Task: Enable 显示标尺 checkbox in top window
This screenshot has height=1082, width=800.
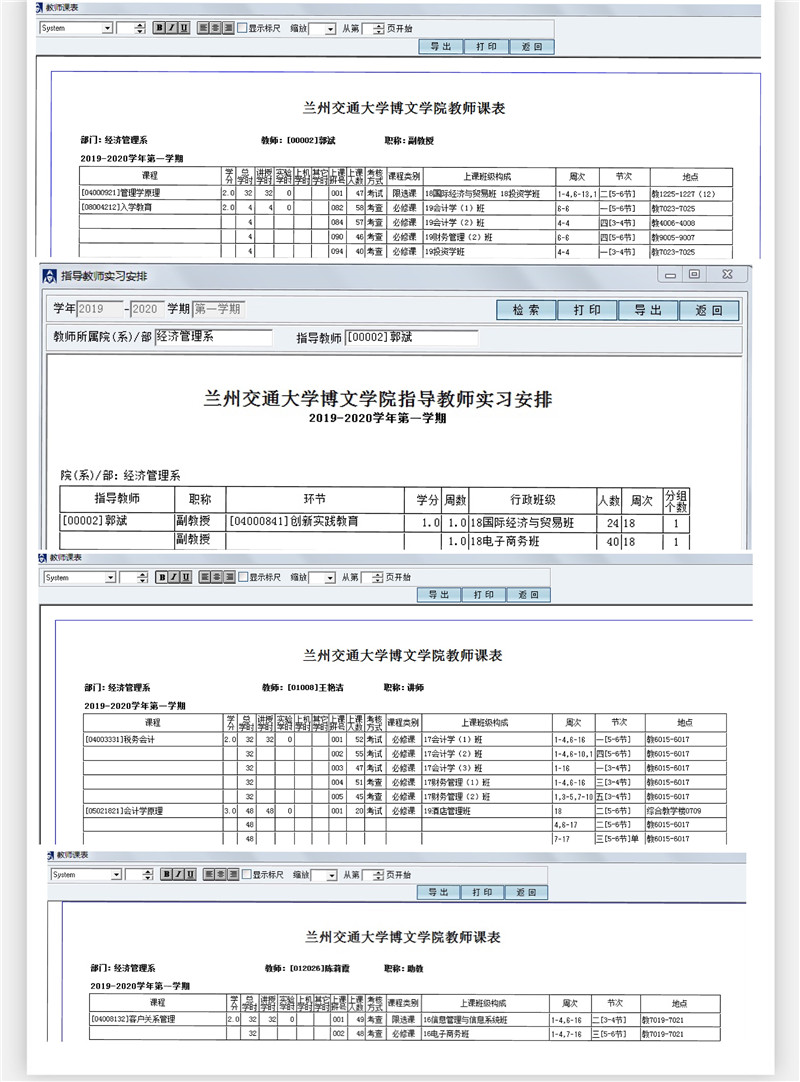Action: (x=243, y=28)
